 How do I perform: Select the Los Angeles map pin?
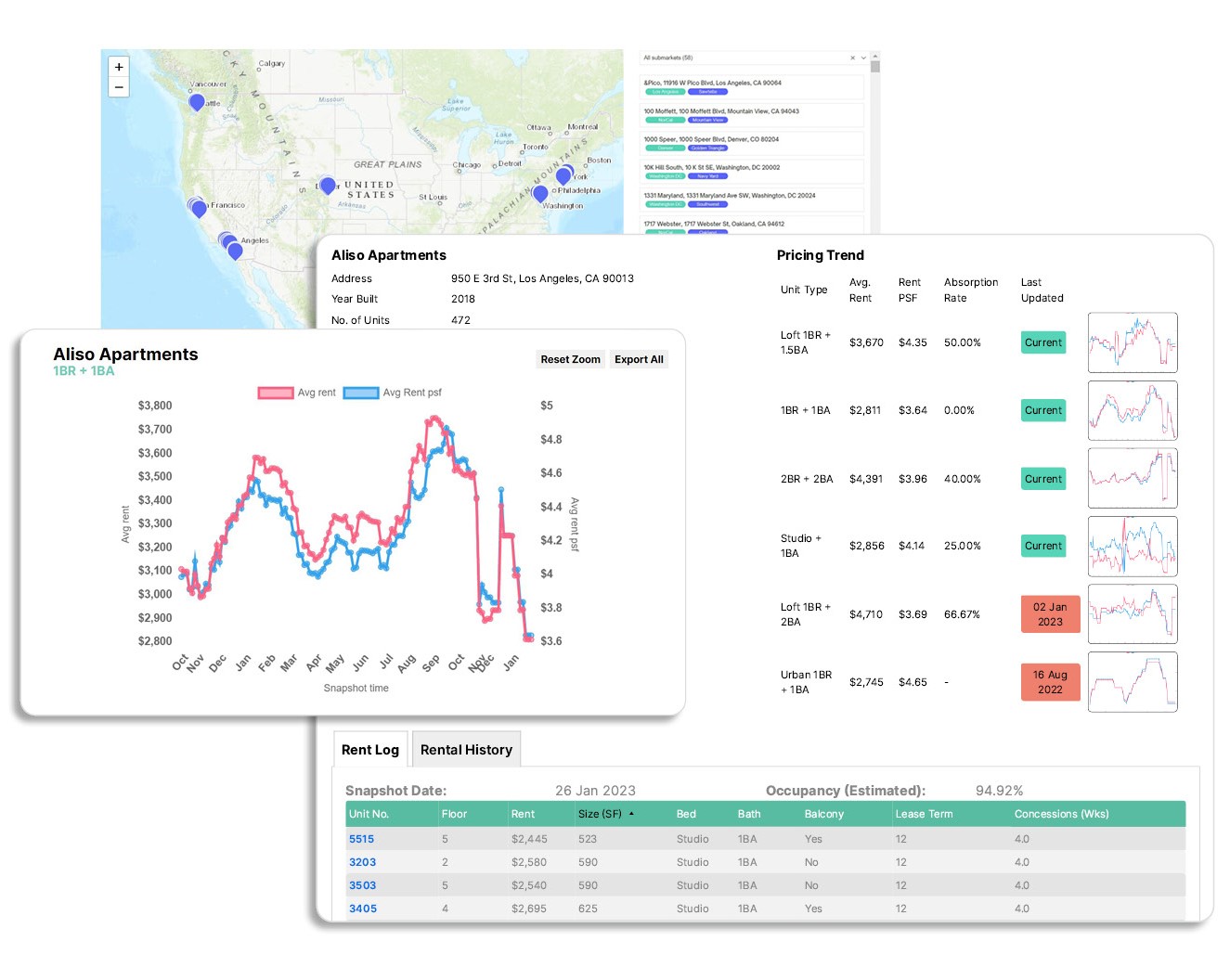coord(232,247)
